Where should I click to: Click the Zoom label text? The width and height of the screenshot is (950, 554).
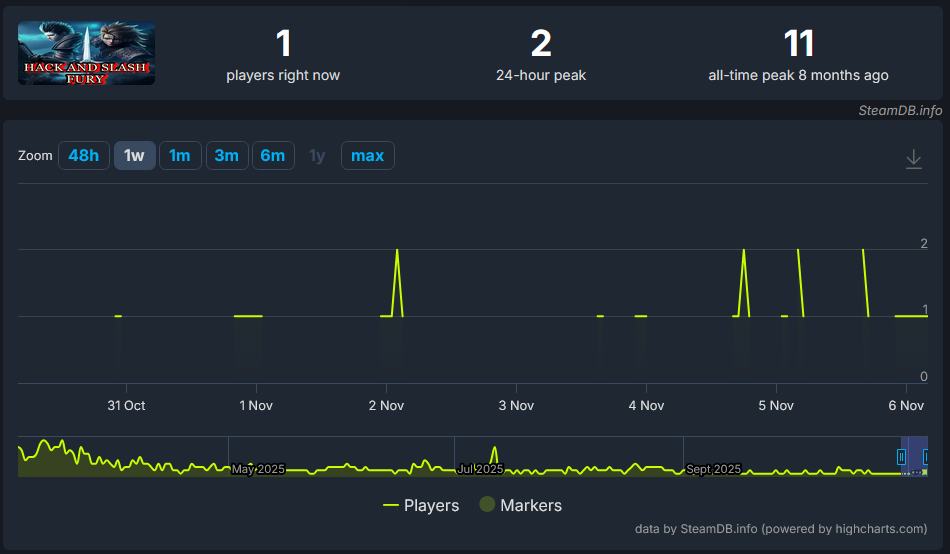pyautogui.click(x=35, y=156)
